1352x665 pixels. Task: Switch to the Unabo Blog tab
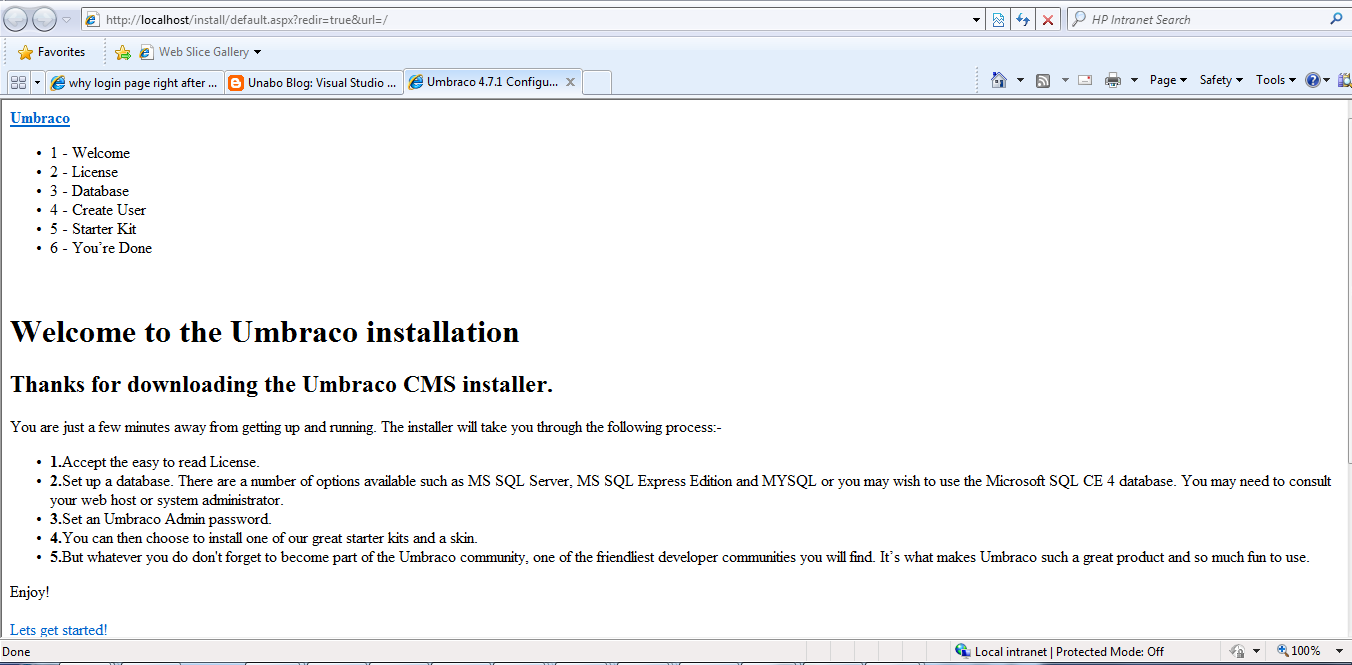click(313, 83)
